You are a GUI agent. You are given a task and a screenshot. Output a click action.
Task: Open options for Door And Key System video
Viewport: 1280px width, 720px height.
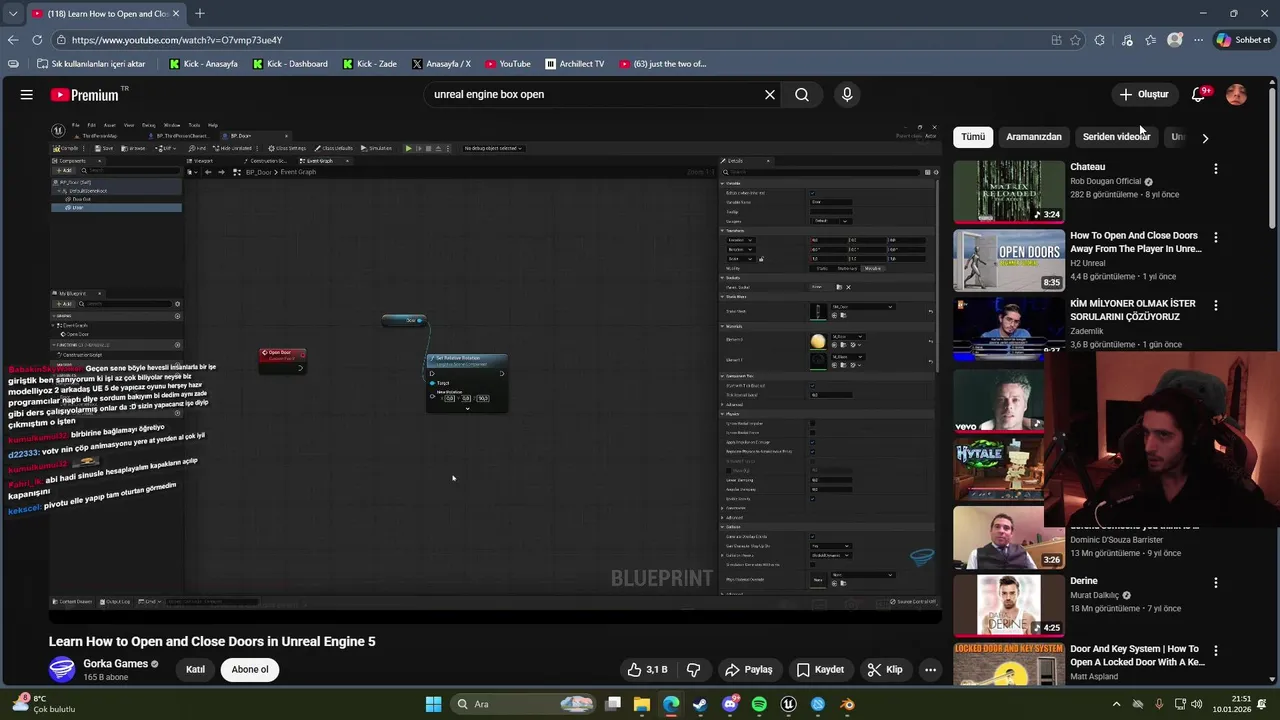tap(1216, 651)
